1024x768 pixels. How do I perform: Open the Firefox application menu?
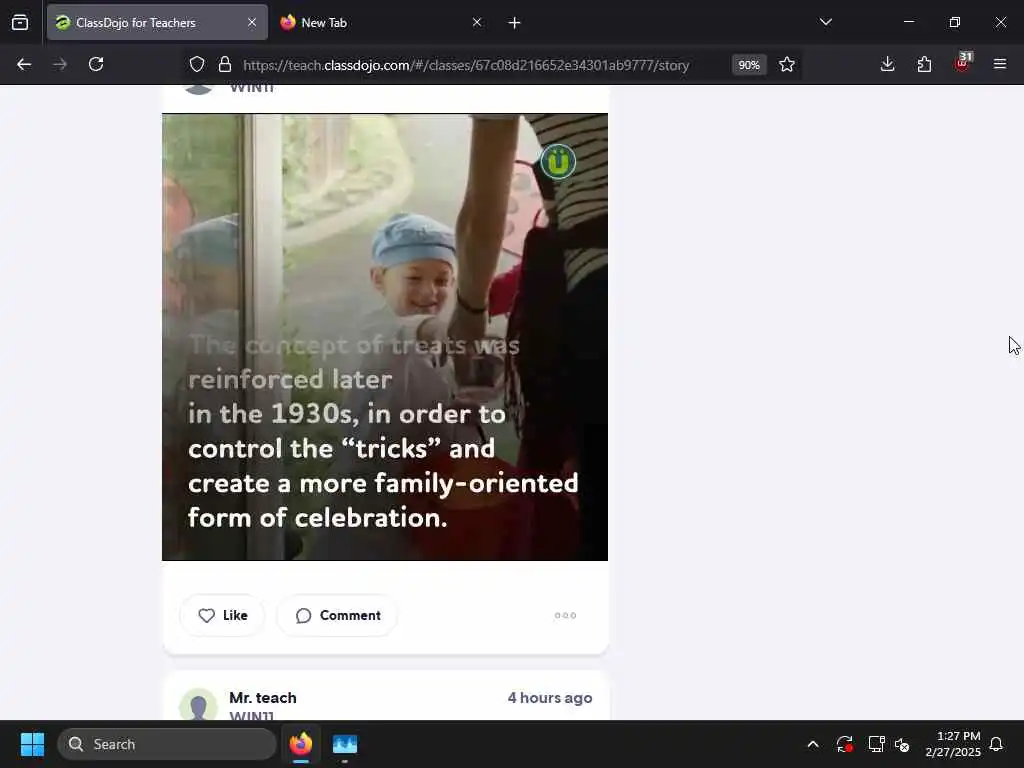1000,64
